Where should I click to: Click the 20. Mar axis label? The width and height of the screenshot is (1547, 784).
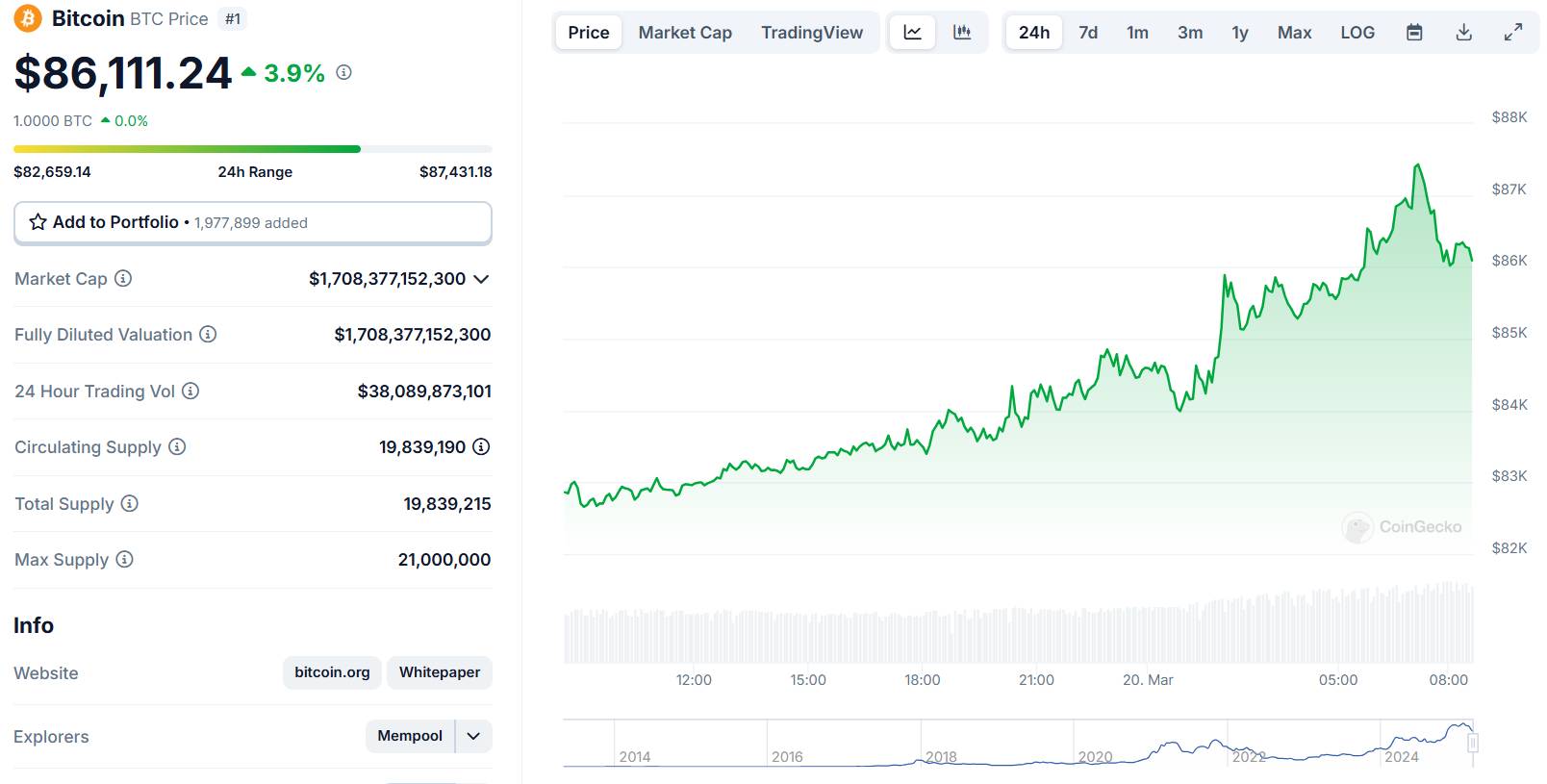[x=1148, y=680]
